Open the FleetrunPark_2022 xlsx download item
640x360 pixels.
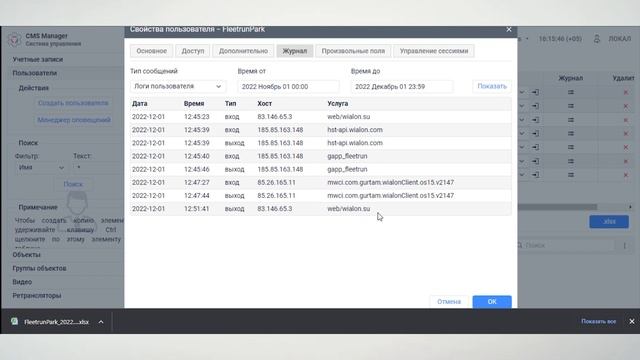click(56, 322)
